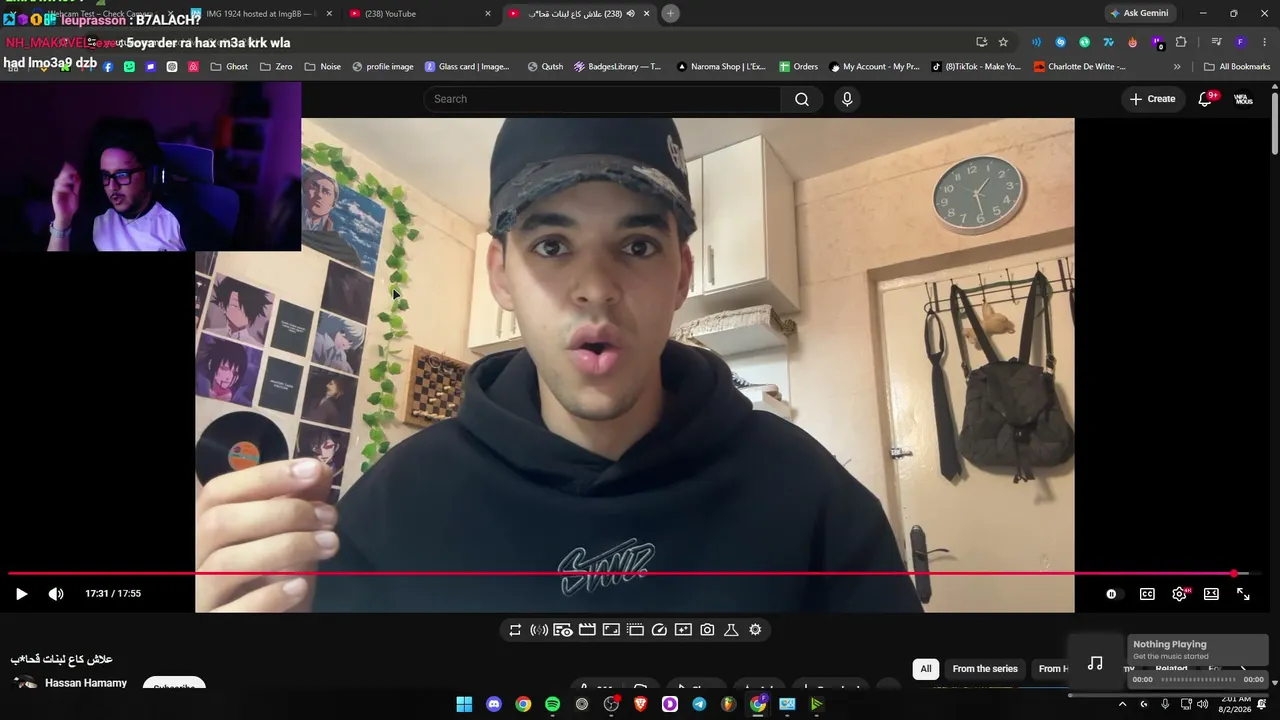Click the dotted pop-up player icon
The height and width of the screenshot is (720, 1280).
point(635,630)
